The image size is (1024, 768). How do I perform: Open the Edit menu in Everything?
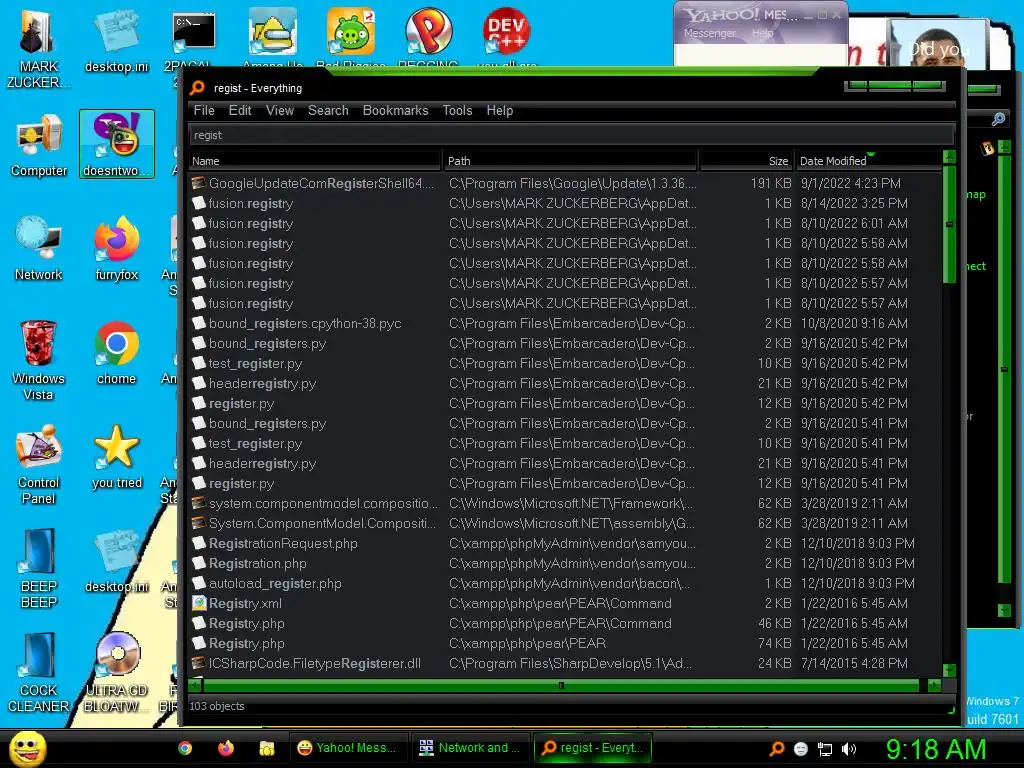tap(240, 110)
